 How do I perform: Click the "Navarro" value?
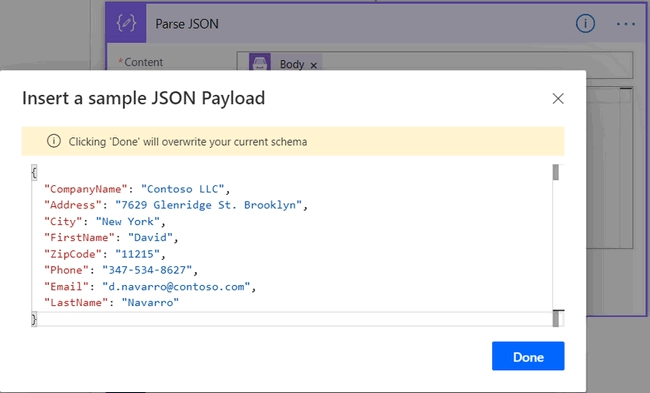point(150,303)
